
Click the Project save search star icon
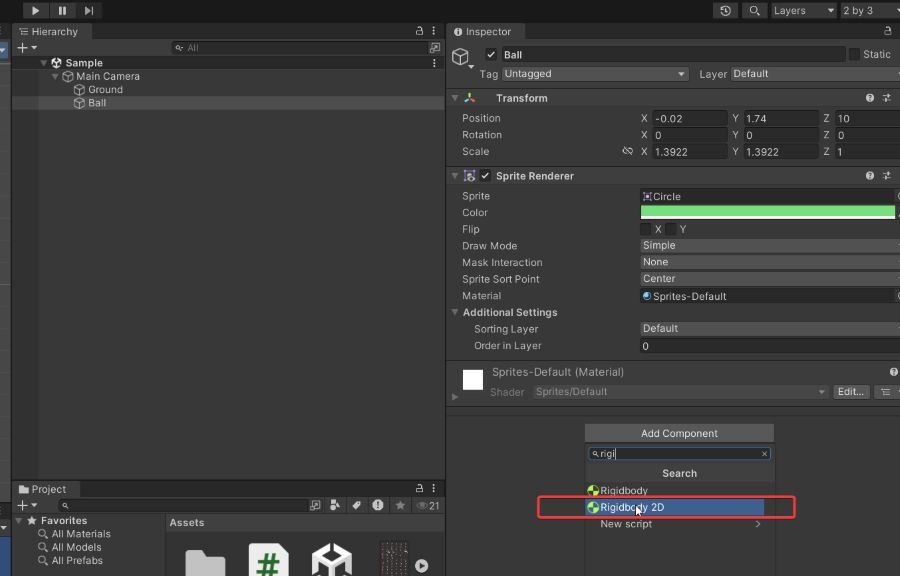click(400, 505)
